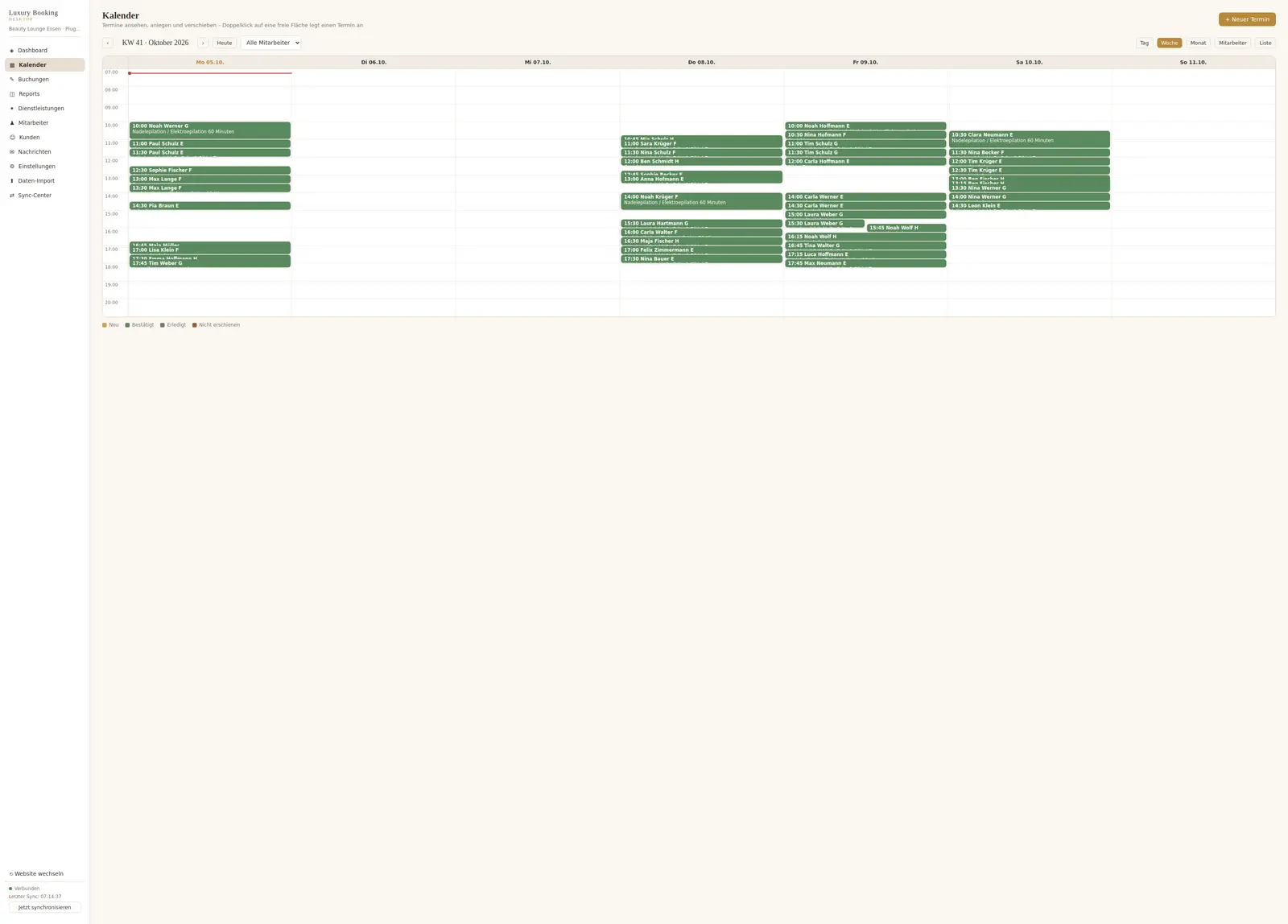The image size is (1288, 924).
Task: Open 14:00 Noah Krüger F appointment
Action: coord(701,200)
